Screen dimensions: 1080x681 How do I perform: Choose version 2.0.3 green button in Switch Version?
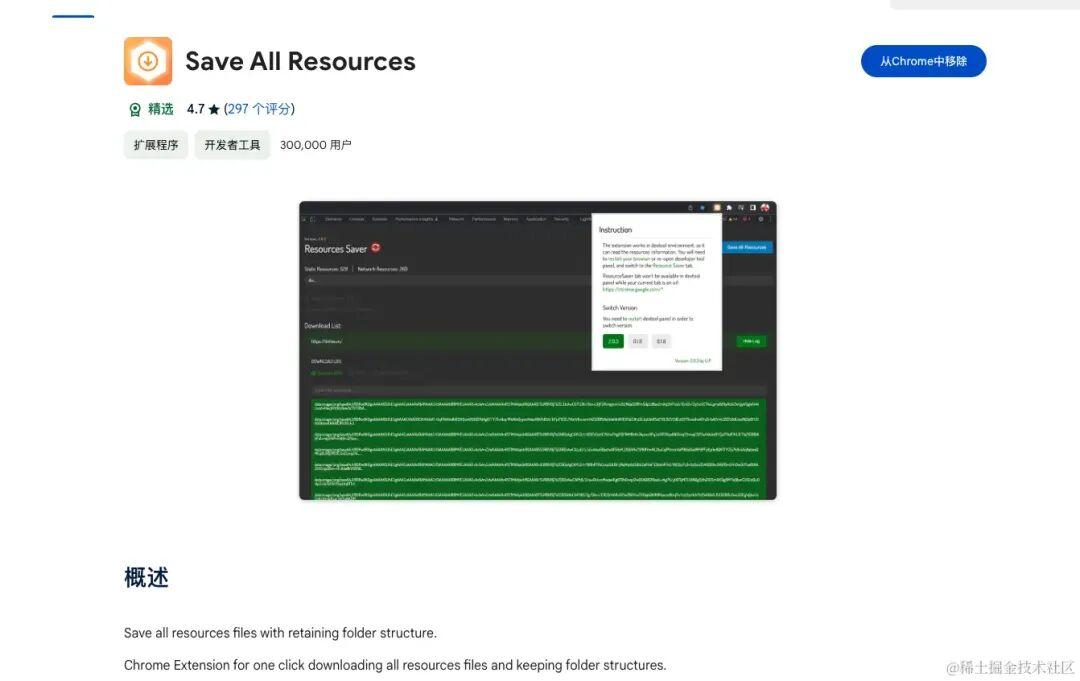point(613,341)
